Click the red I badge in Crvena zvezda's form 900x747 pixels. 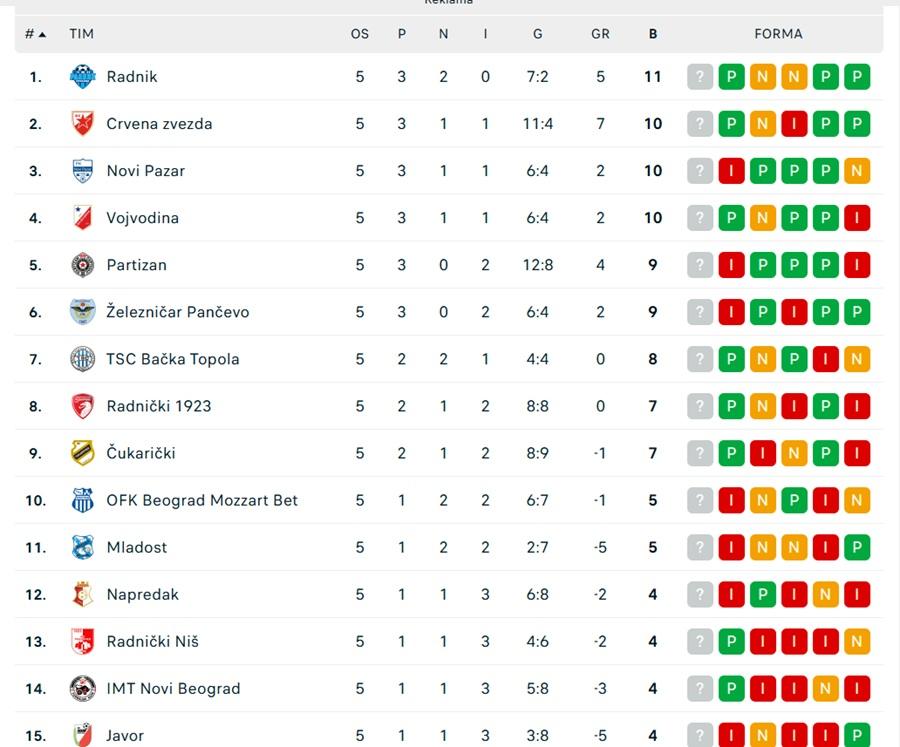(x=794, y=124)
